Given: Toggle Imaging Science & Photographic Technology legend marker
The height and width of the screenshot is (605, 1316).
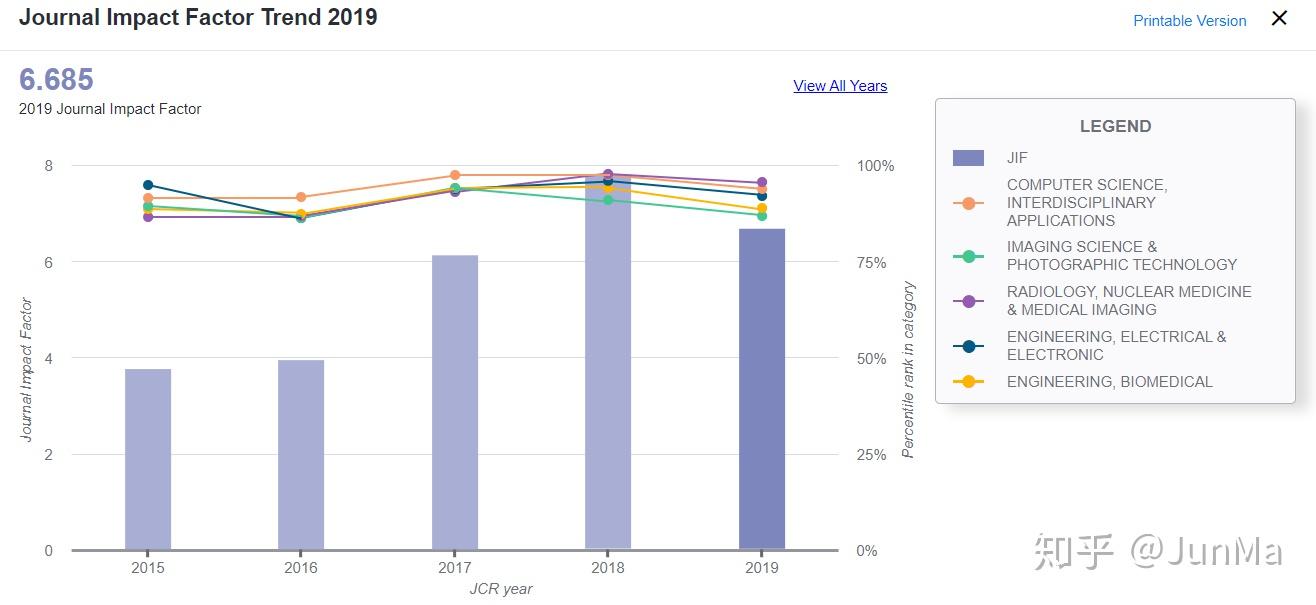Looking at the screenshot, I should pos(968,256).
